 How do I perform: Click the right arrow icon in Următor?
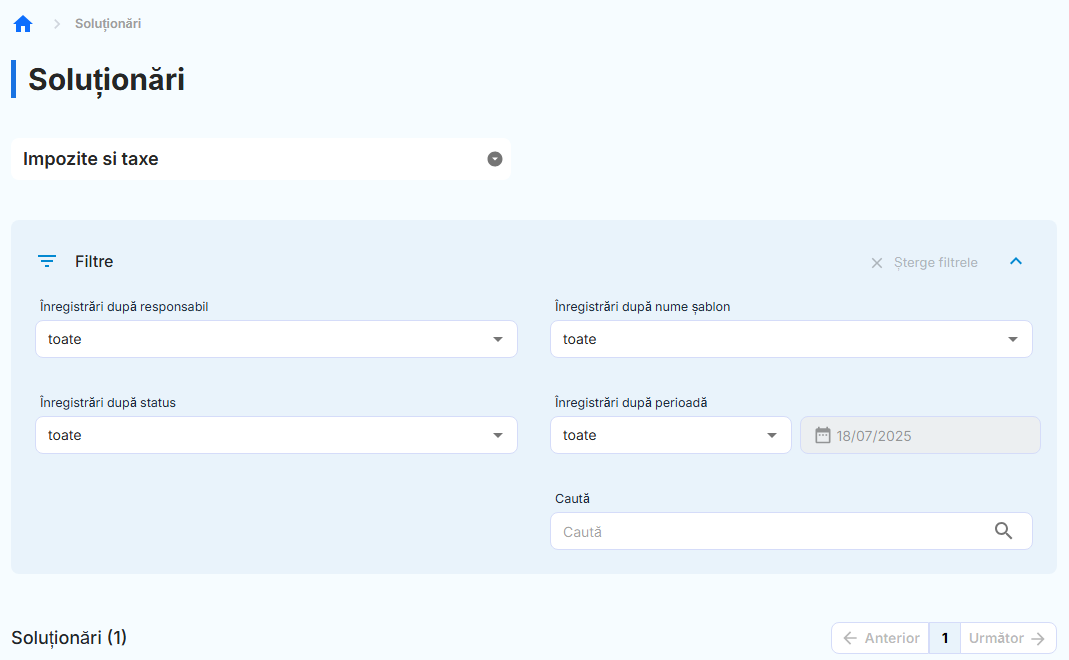pyautogui.click(x=1038, y=638)
